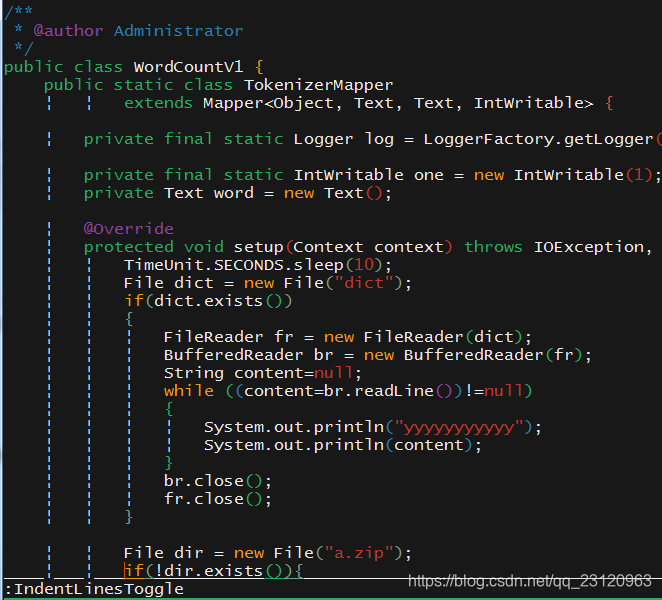Click the class name 'TokenizerMapper'
Image resolution: width=662 pixels, height=600 pixels.
coord(318,85)
